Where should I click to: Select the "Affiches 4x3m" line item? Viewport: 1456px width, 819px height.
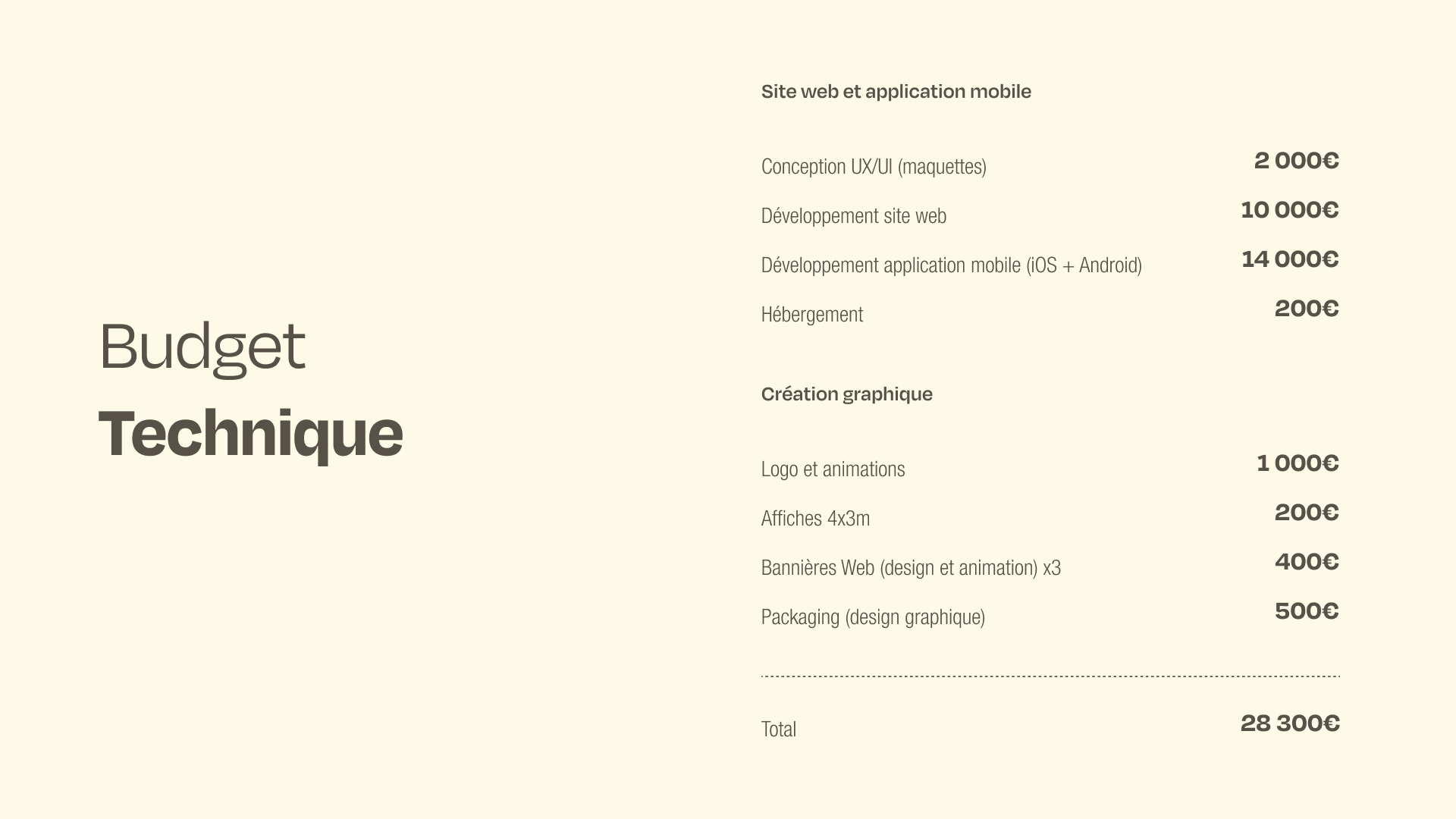(815, 519)
